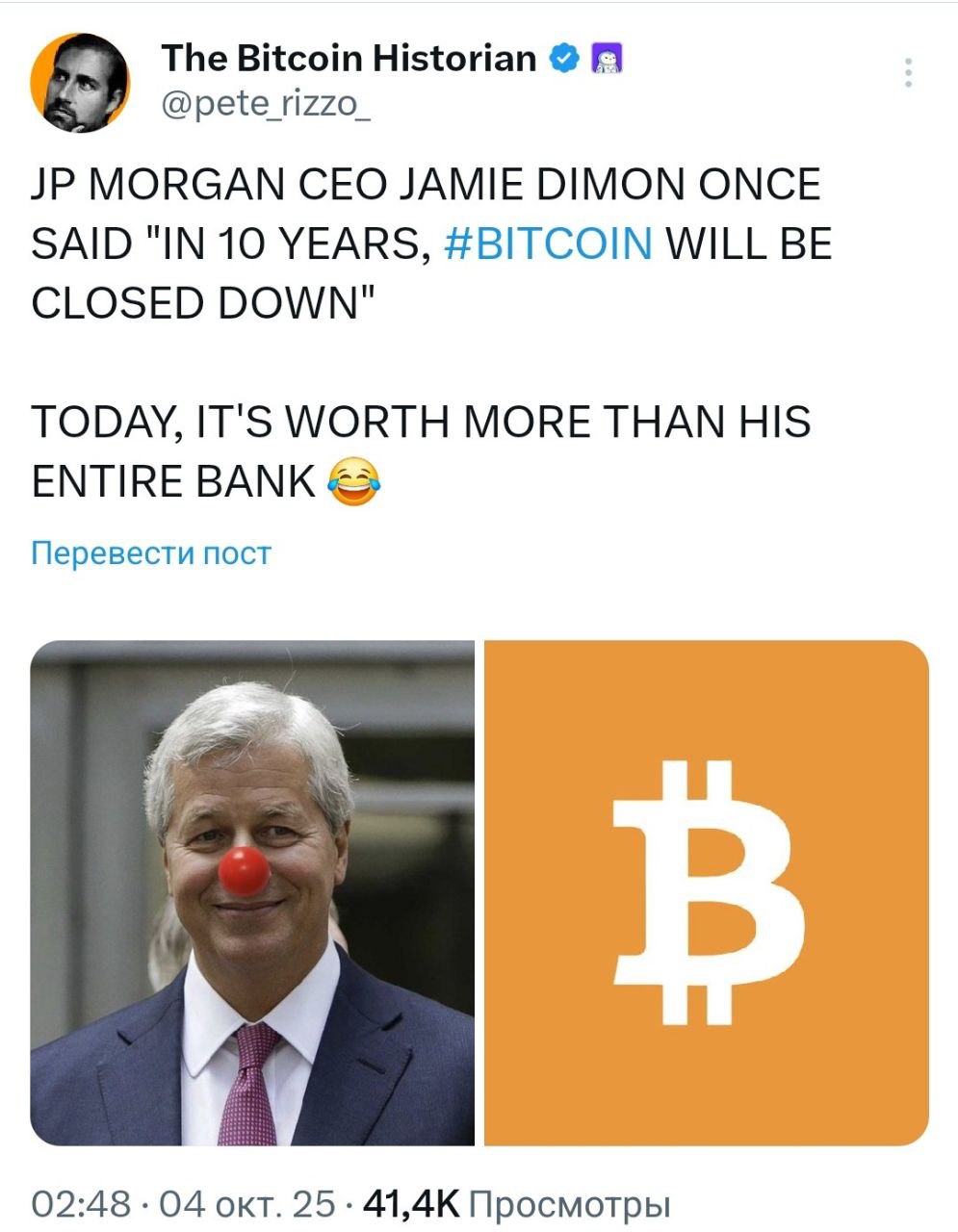Click the 02:48 post timestamp
The width and height of the screenshot is (958, 1232).
coord(81,1204)
